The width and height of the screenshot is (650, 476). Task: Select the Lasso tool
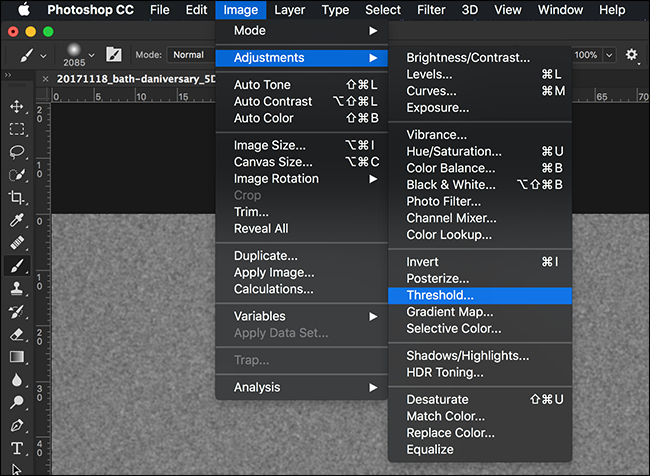[17, 152]
